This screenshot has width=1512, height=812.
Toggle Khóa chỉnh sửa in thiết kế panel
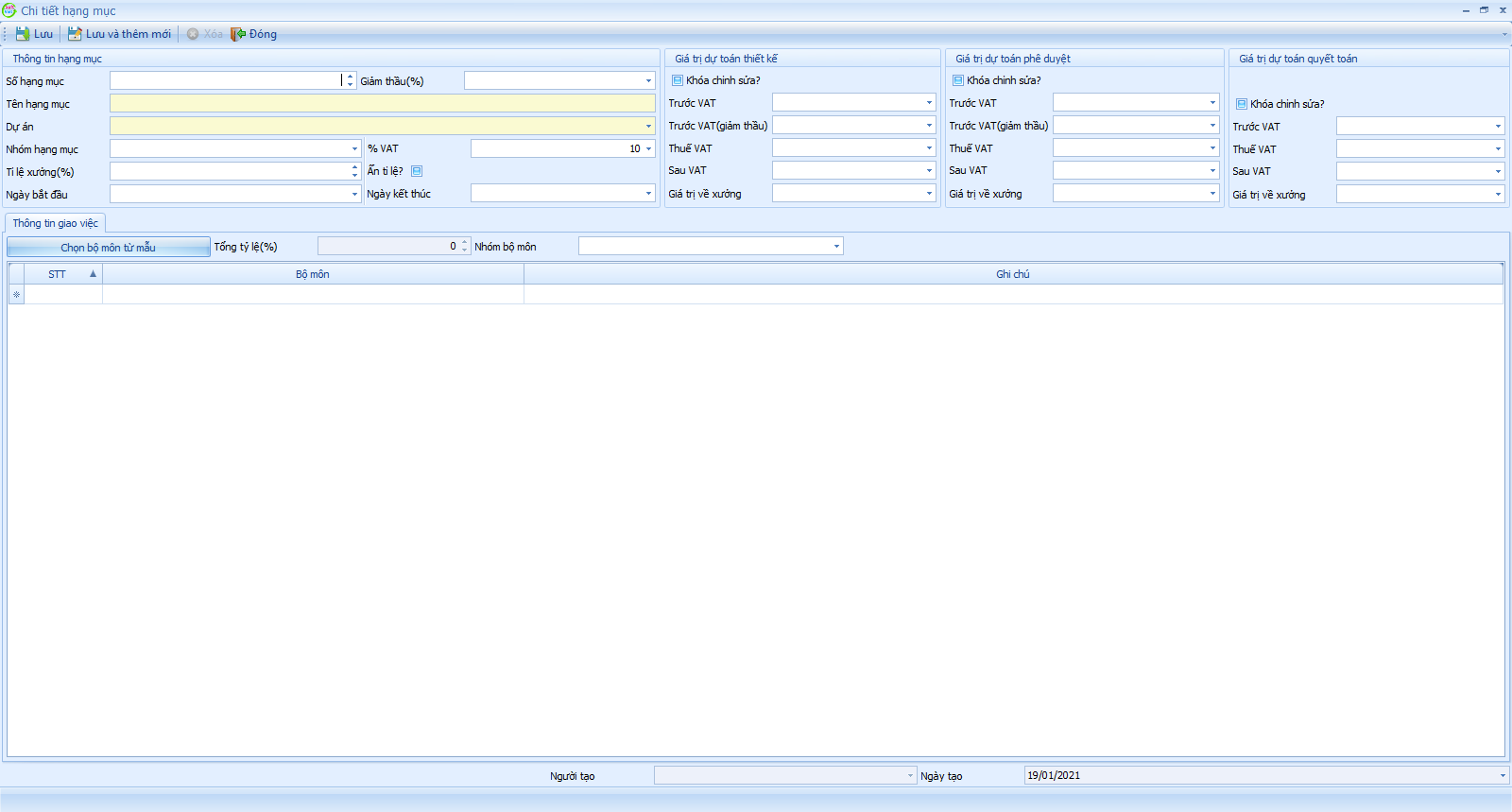[677, 80]
